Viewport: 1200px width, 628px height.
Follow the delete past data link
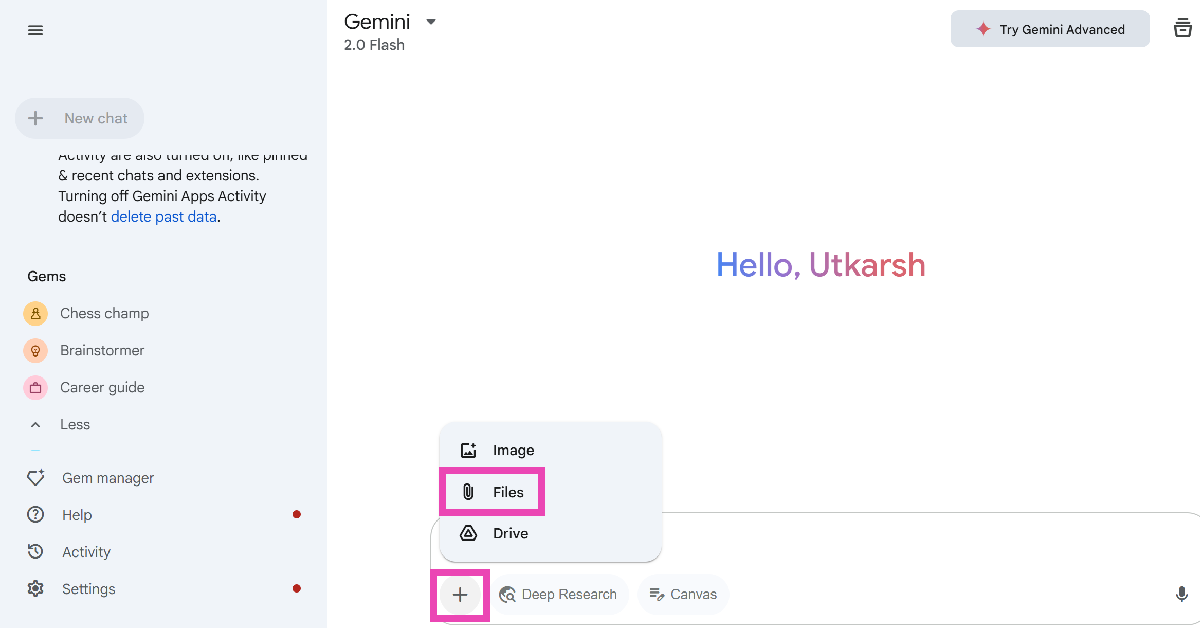(164, 216)
